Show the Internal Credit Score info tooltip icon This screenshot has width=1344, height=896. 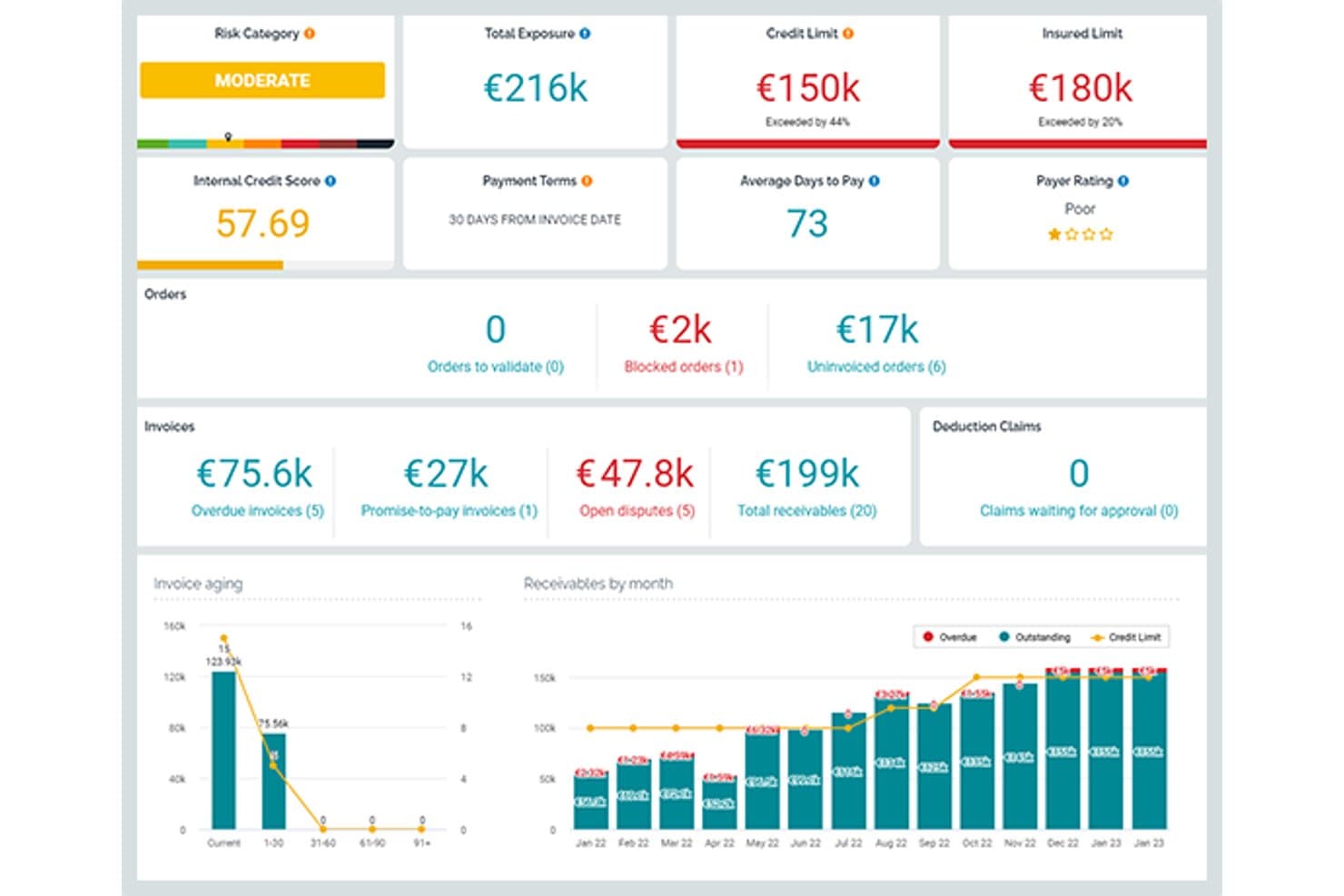(331, 181)
